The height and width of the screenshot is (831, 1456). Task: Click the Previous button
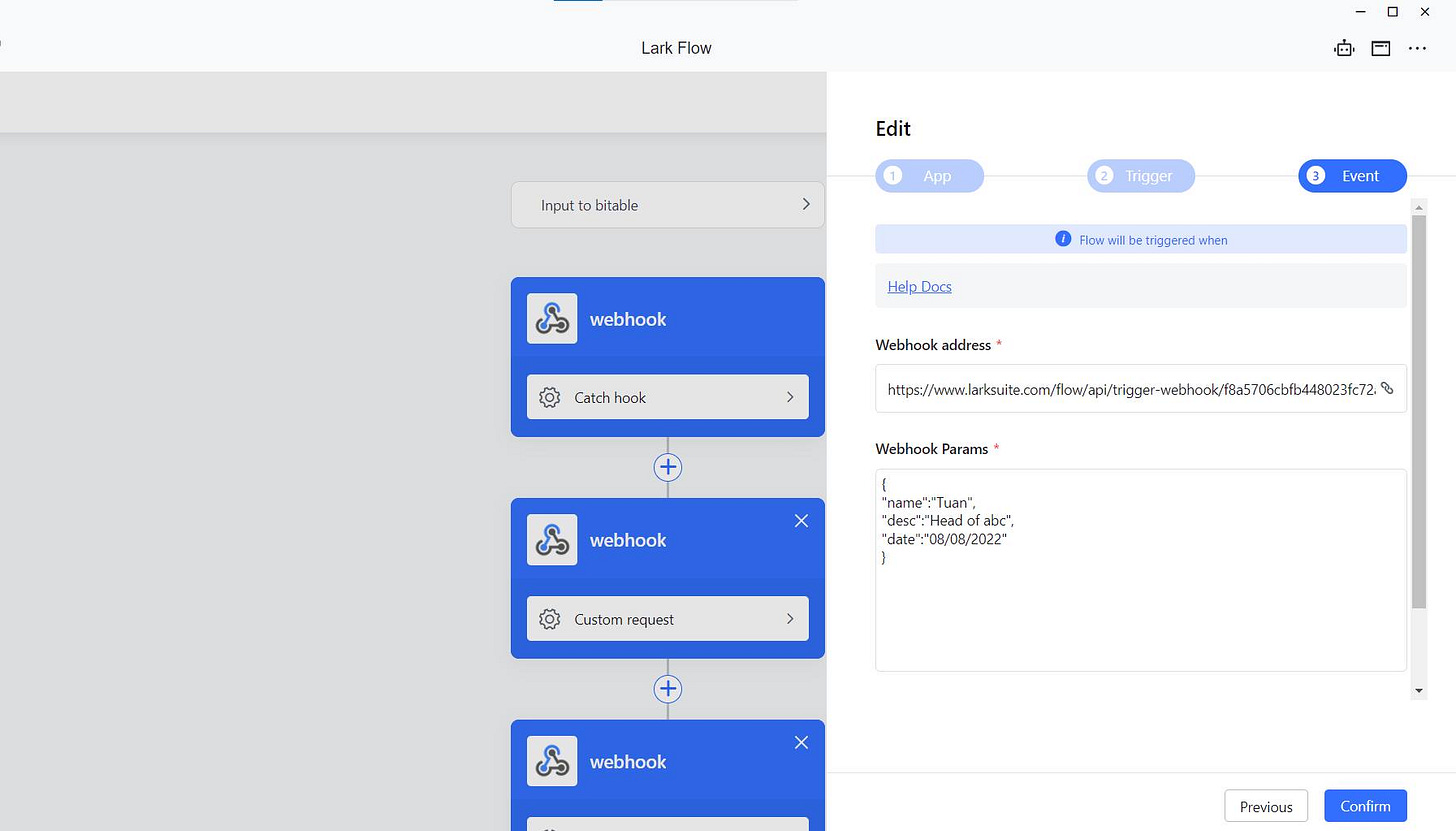tap(1266, 806)
